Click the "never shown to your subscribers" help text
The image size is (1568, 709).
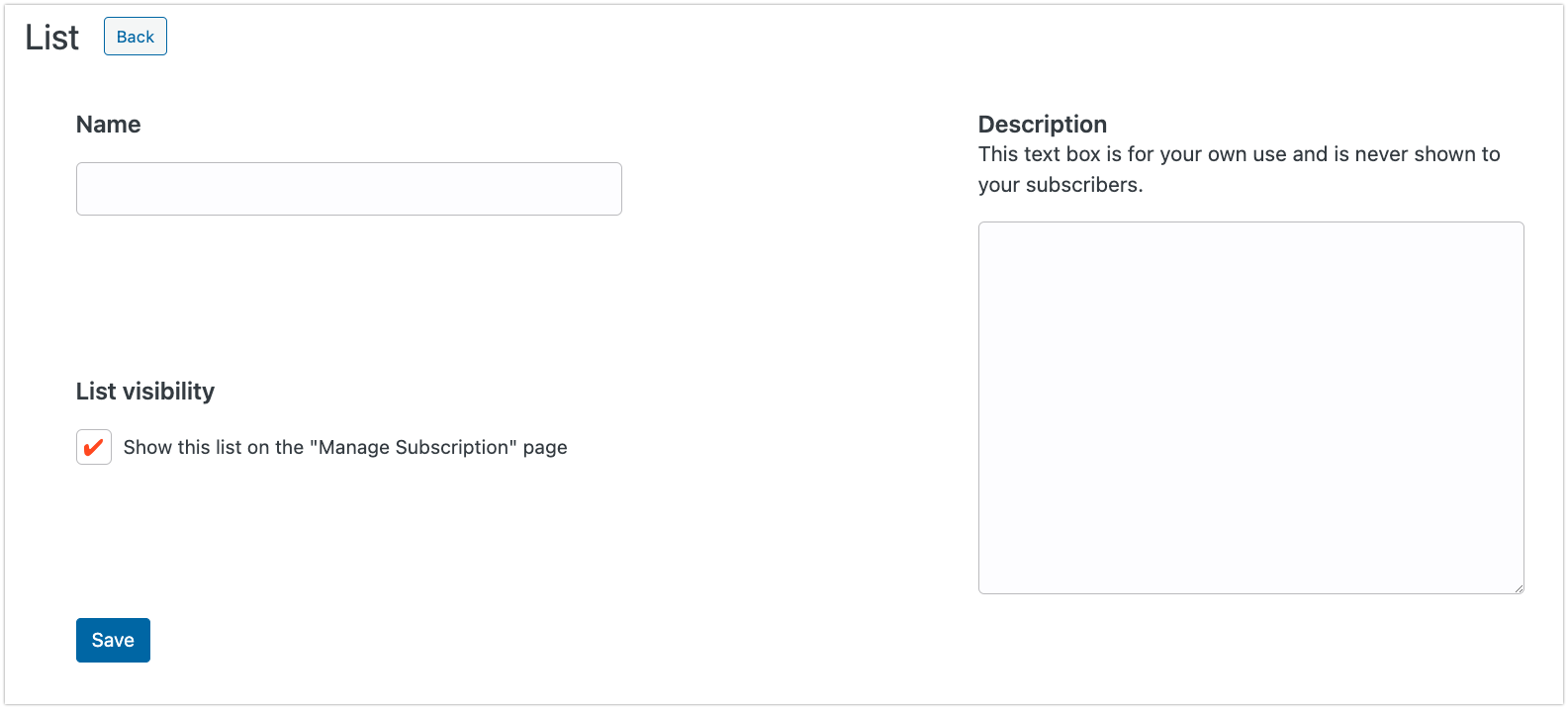click(x=1239, y=169)
